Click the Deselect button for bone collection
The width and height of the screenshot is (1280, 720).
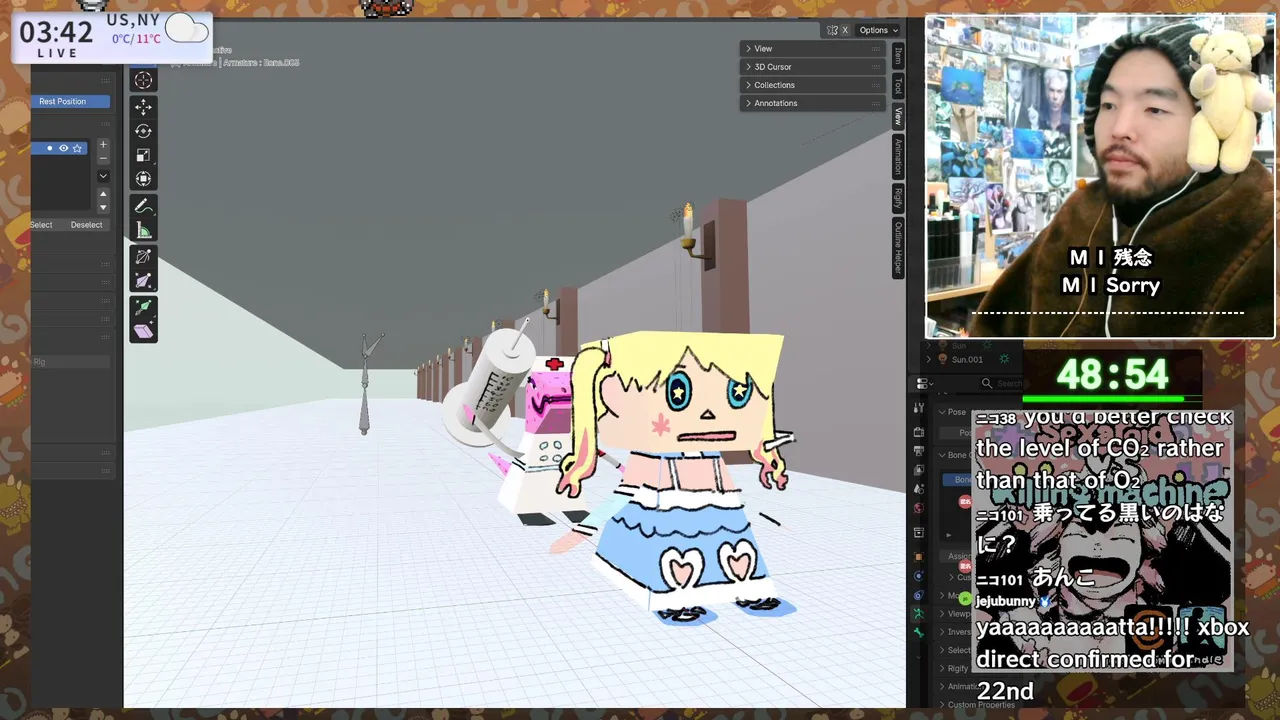(86, 224)
